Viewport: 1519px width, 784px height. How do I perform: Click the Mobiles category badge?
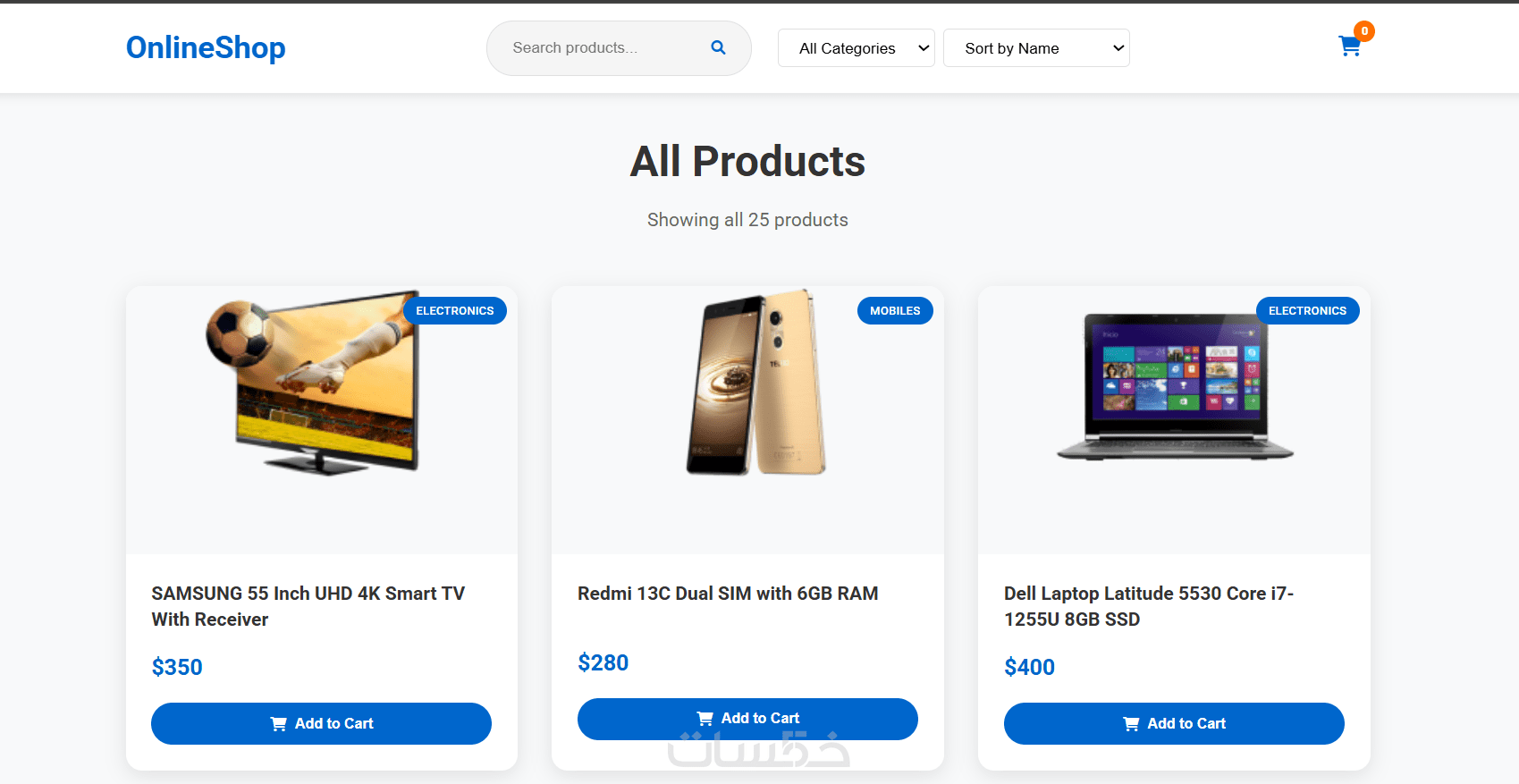coord(895,311)
